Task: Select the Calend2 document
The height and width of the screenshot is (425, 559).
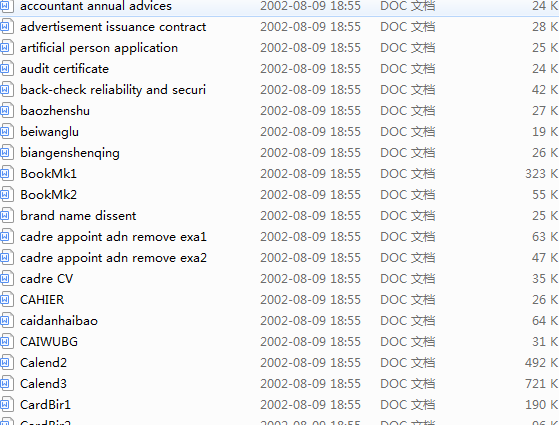Action: pos(43,363)
